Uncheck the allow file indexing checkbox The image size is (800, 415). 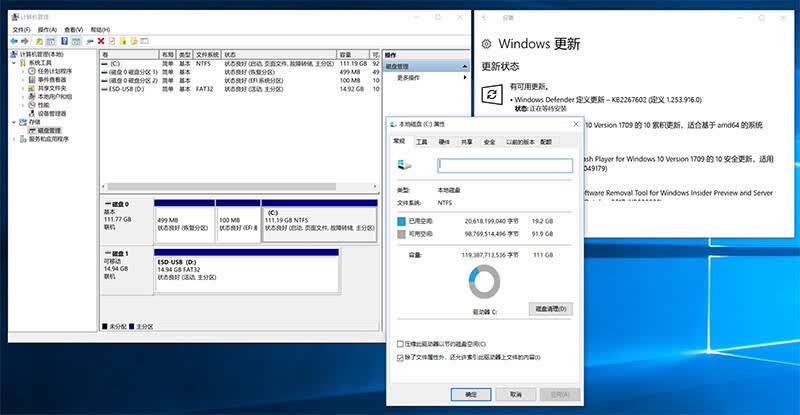(x=400, y=357)
